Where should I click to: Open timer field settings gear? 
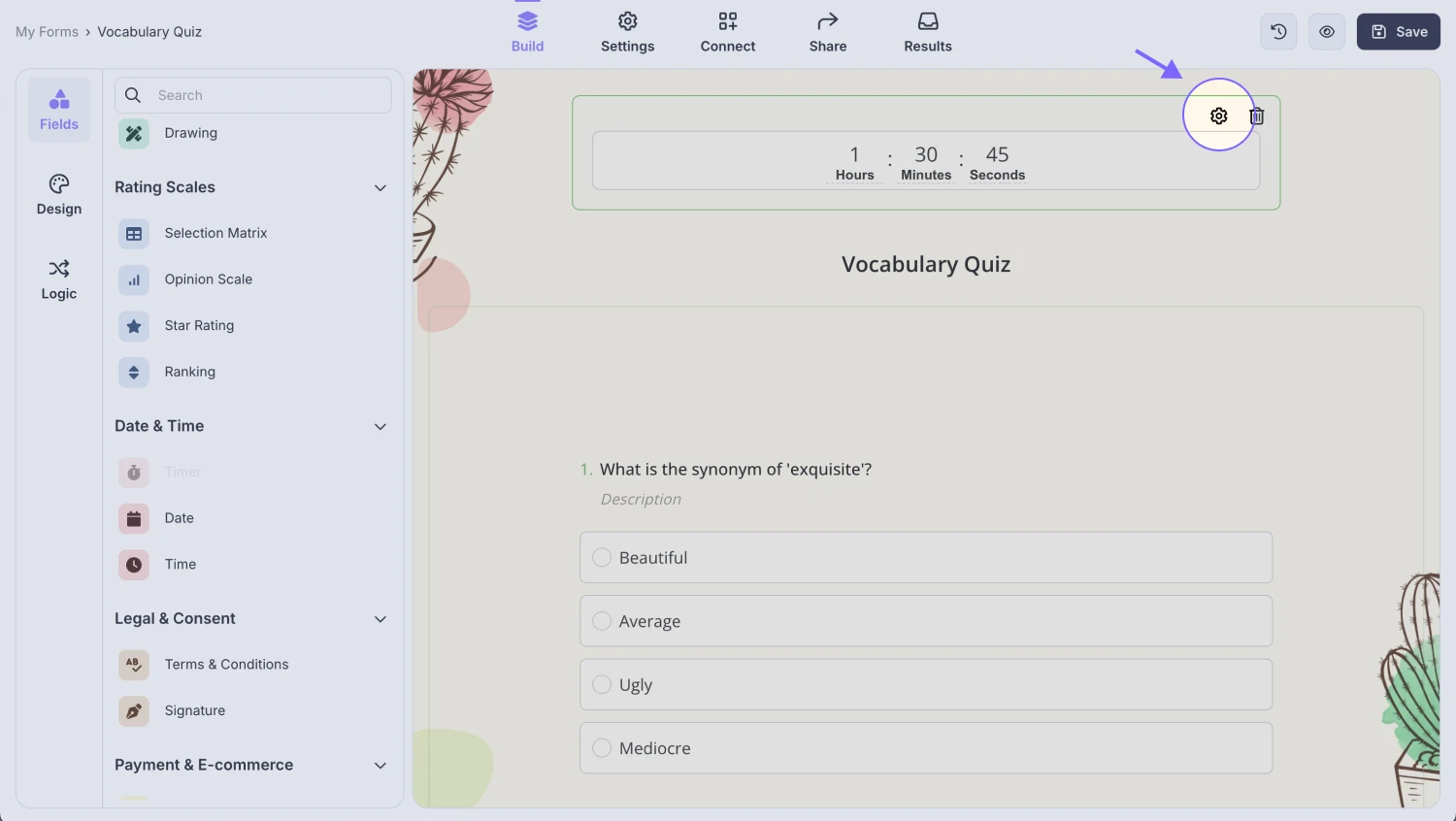coord(1218,116)
